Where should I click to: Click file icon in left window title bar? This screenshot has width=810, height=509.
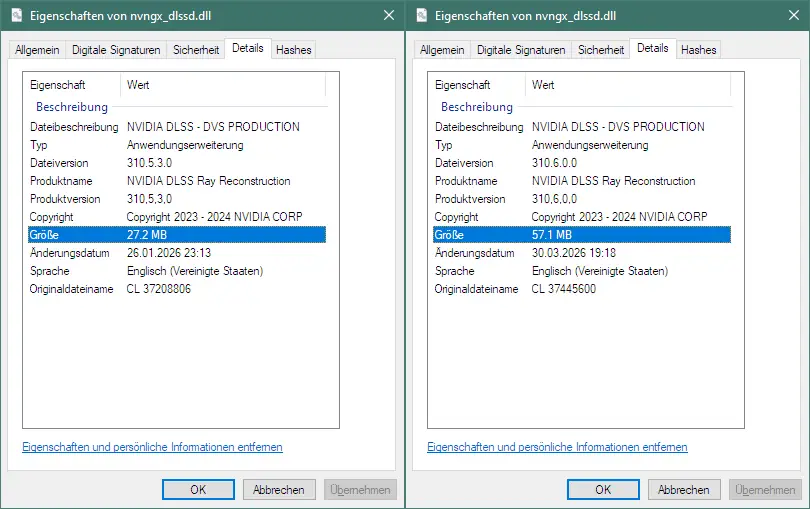(x=17, y=16)
